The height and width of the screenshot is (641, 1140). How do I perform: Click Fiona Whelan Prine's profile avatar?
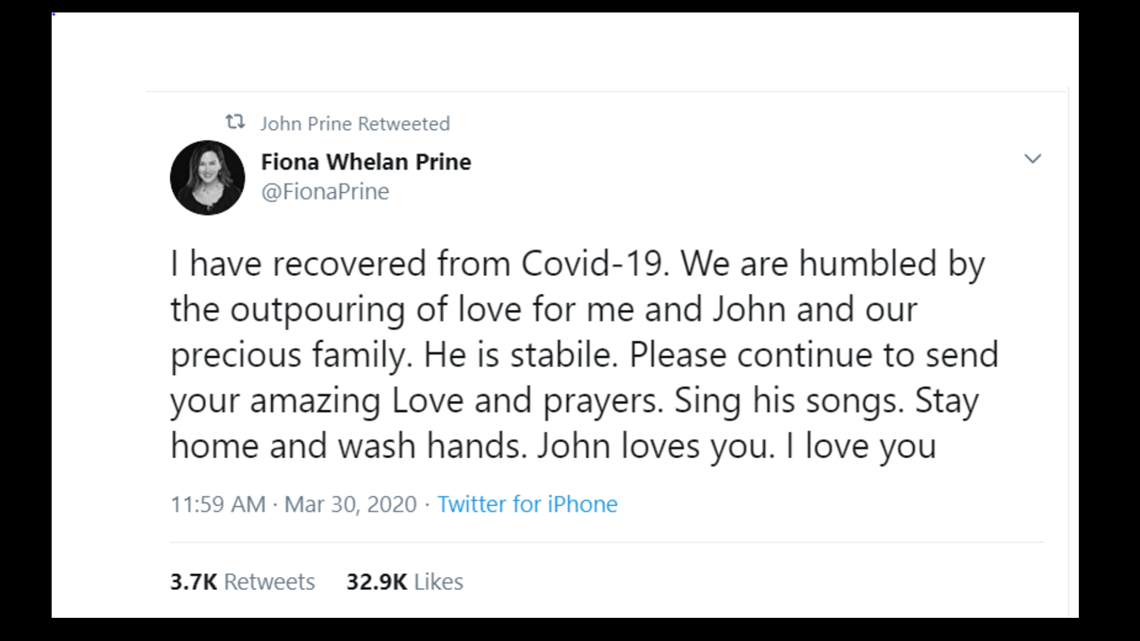coord(207,177)
